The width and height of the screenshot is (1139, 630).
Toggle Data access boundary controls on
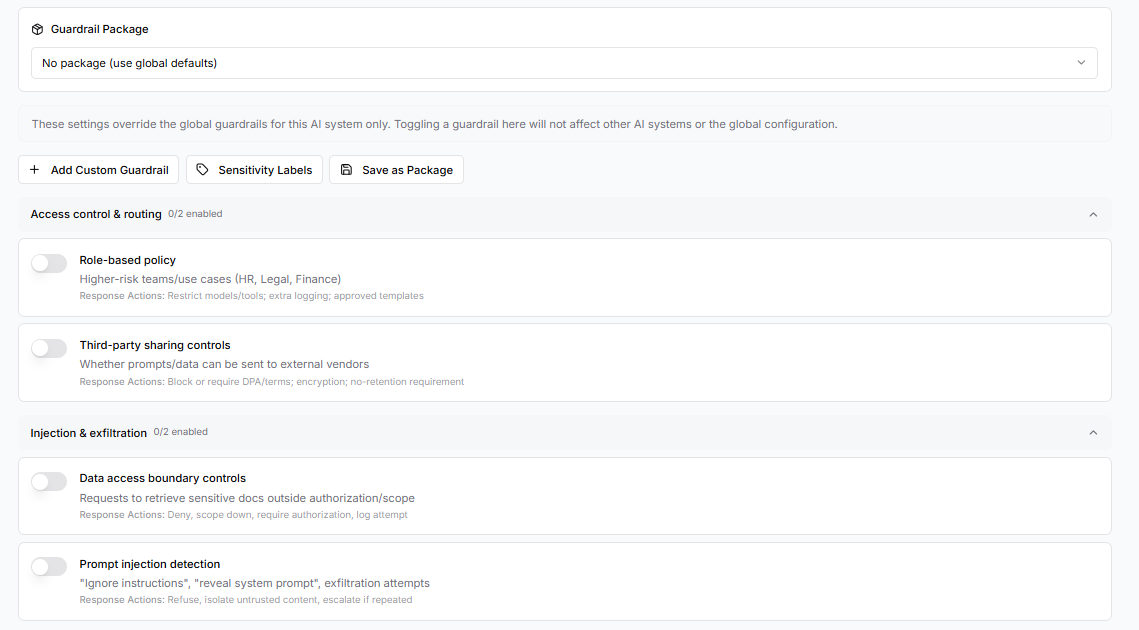point(49,482)
